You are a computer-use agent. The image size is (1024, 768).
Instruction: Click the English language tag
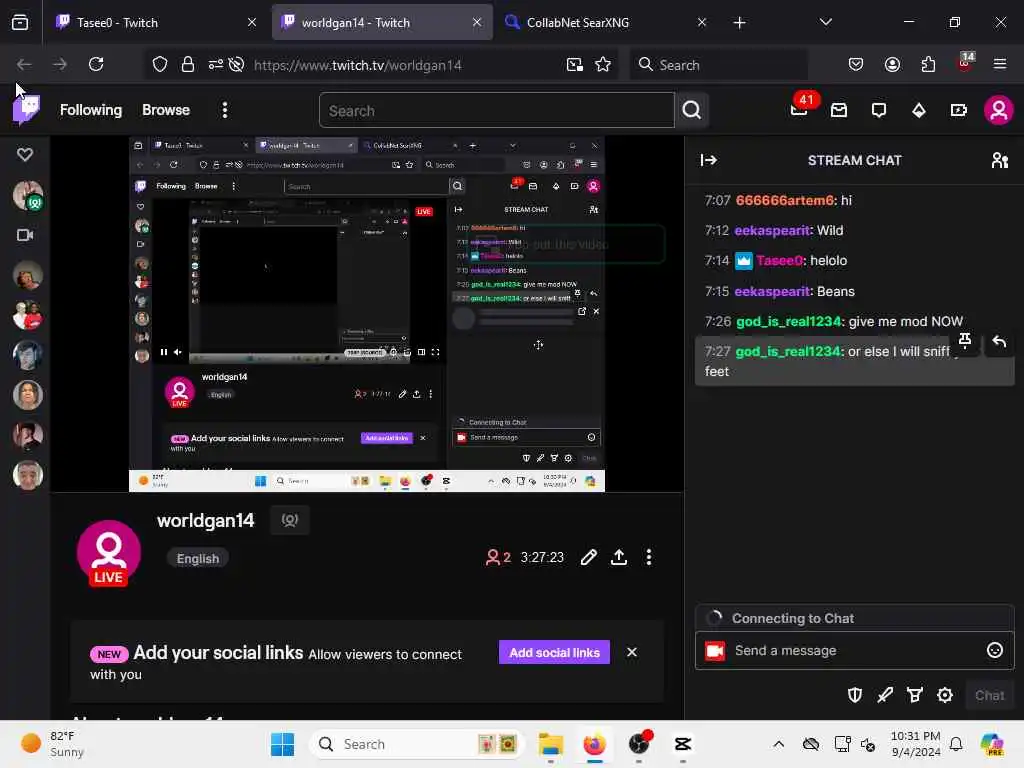198,558
